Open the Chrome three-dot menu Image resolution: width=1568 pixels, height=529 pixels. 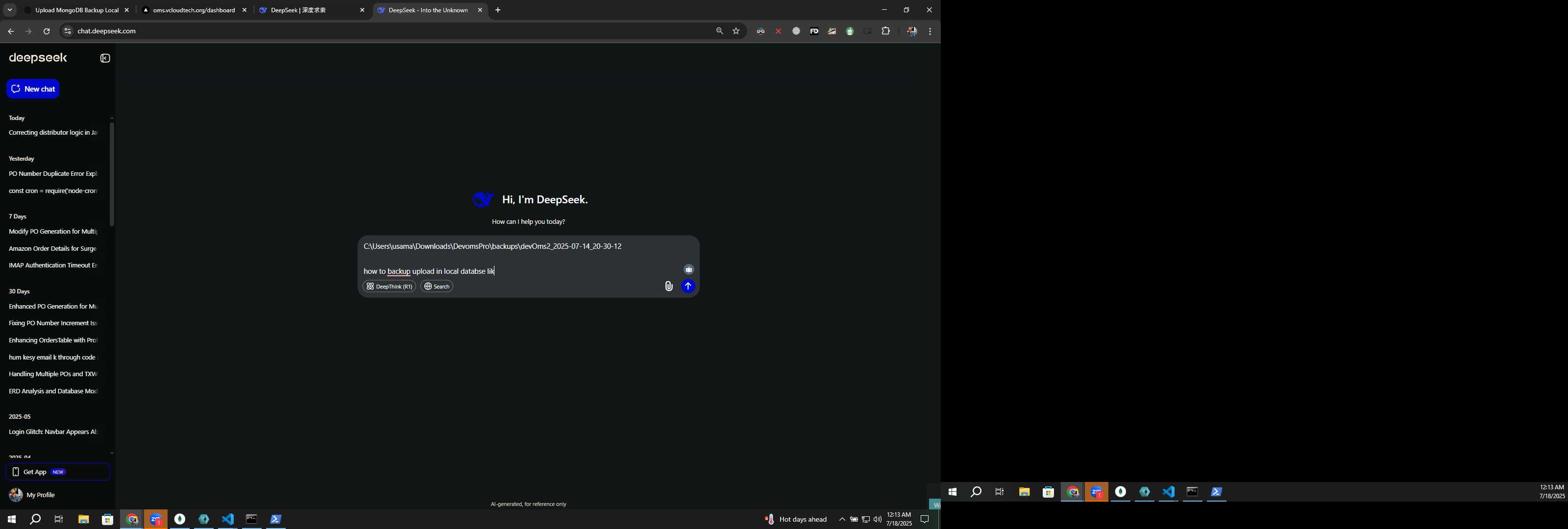click(x=930, y=31)
